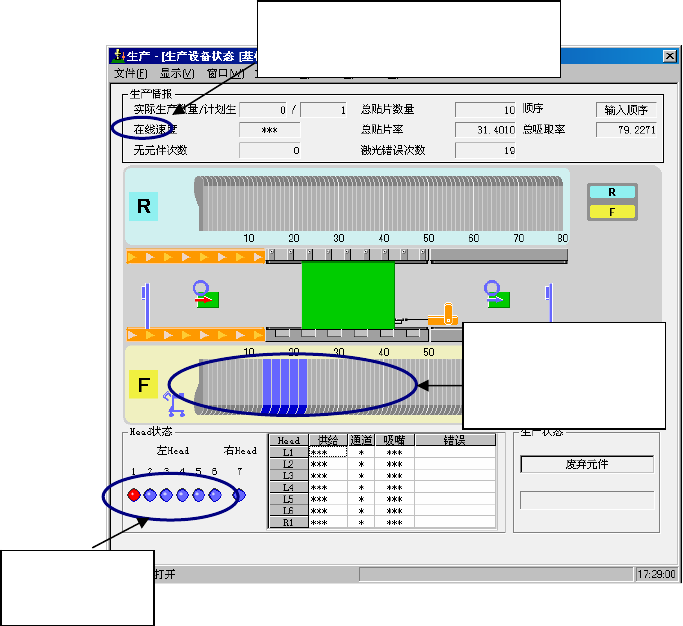Click the rear R feeder slot array
The image size is (683, 626).
point(381,203)
